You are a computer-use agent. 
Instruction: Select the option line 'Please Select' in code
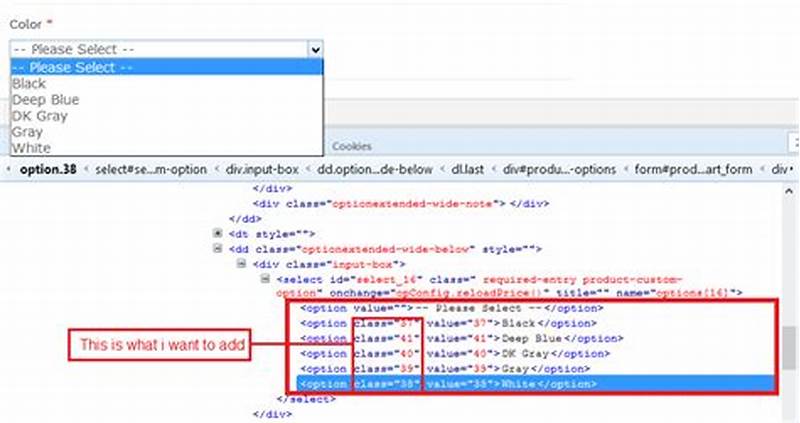[452, 308]
